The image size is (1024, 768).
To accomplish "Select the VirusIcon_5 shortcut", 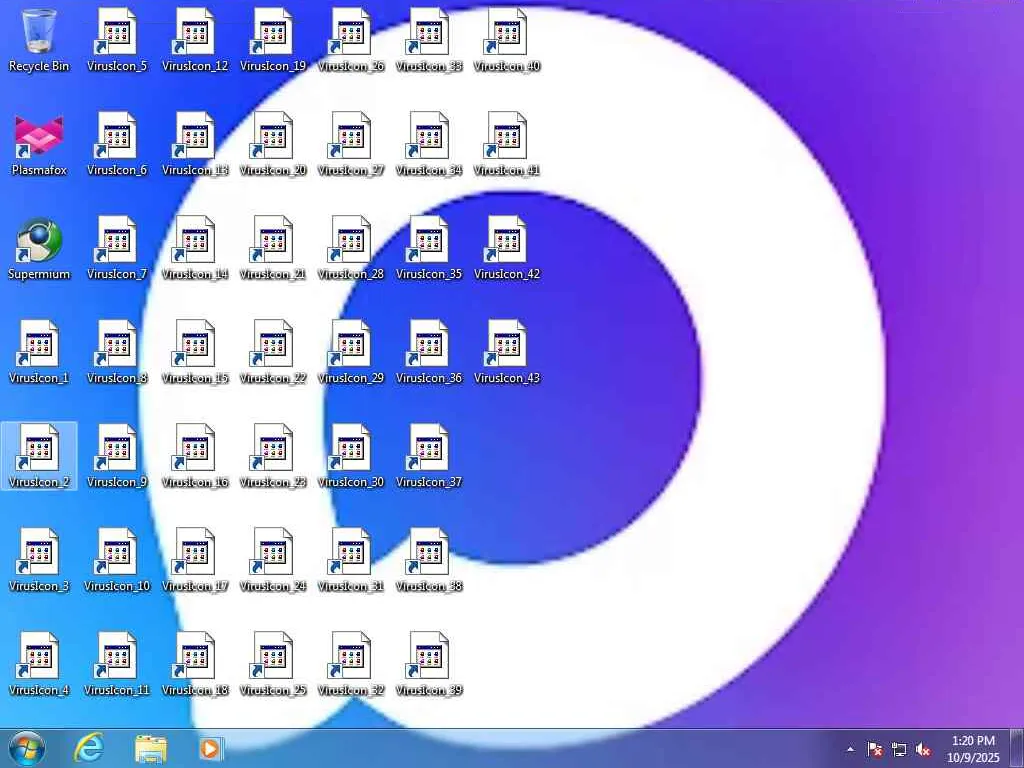I will tap(117, 40).
